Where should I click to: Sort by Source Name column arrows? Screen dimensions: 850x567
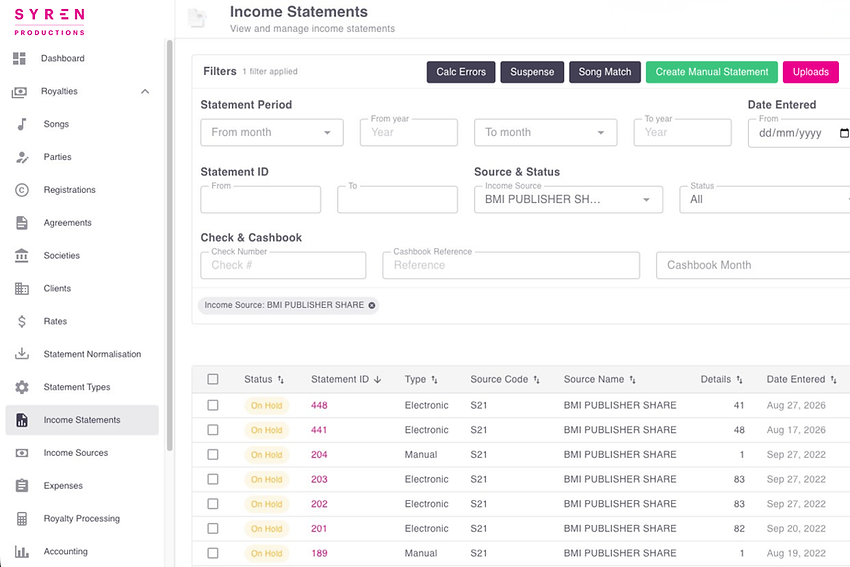pos(632,380)
